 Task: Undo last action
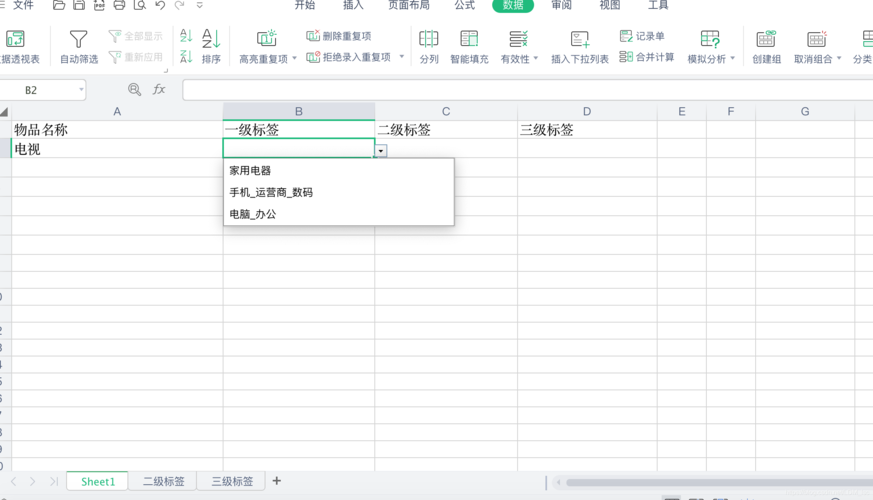click(x=160, y=6)
